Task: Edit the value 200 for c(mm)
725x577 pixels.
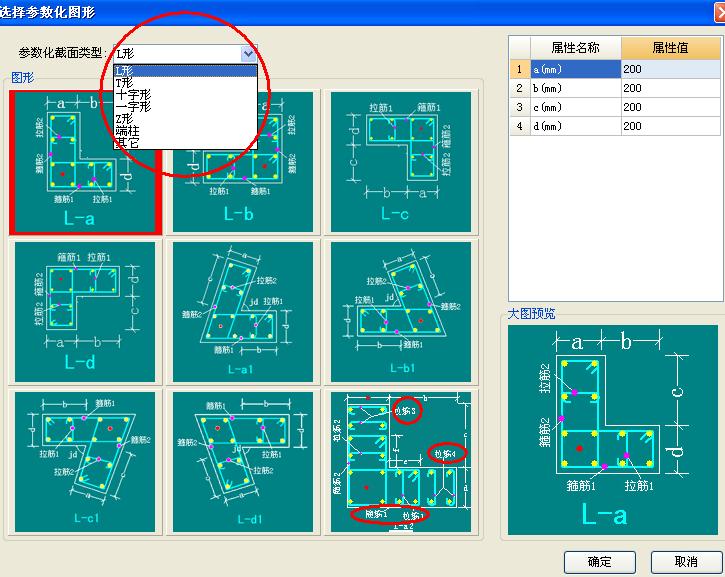Action: (670, 107)
